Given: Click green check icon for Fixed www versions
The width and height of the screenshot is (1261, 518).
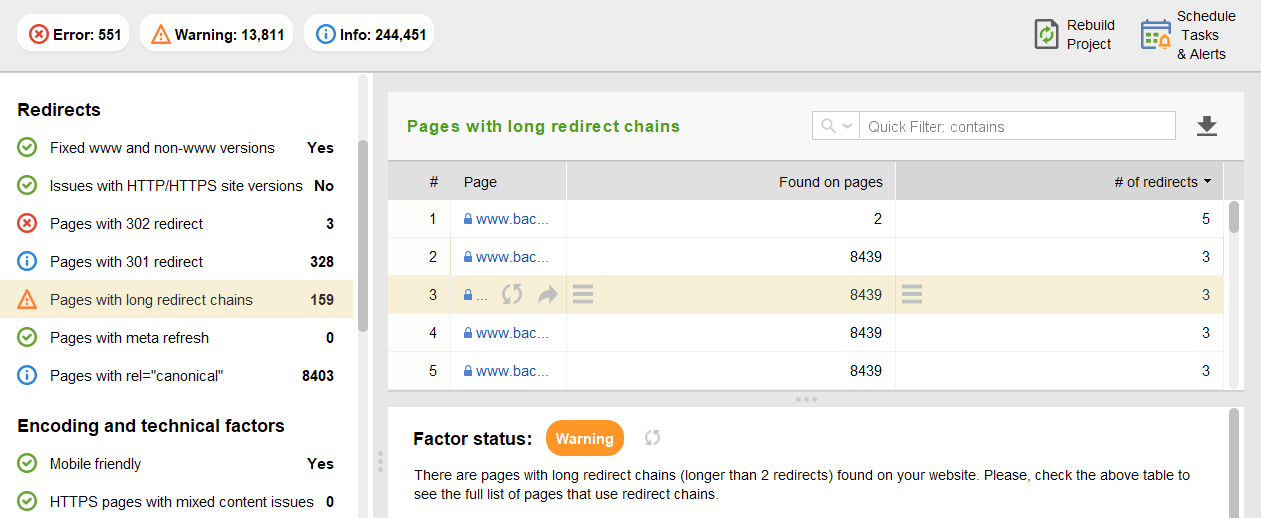Looking at the screenshot, I should tap(28, 148).
